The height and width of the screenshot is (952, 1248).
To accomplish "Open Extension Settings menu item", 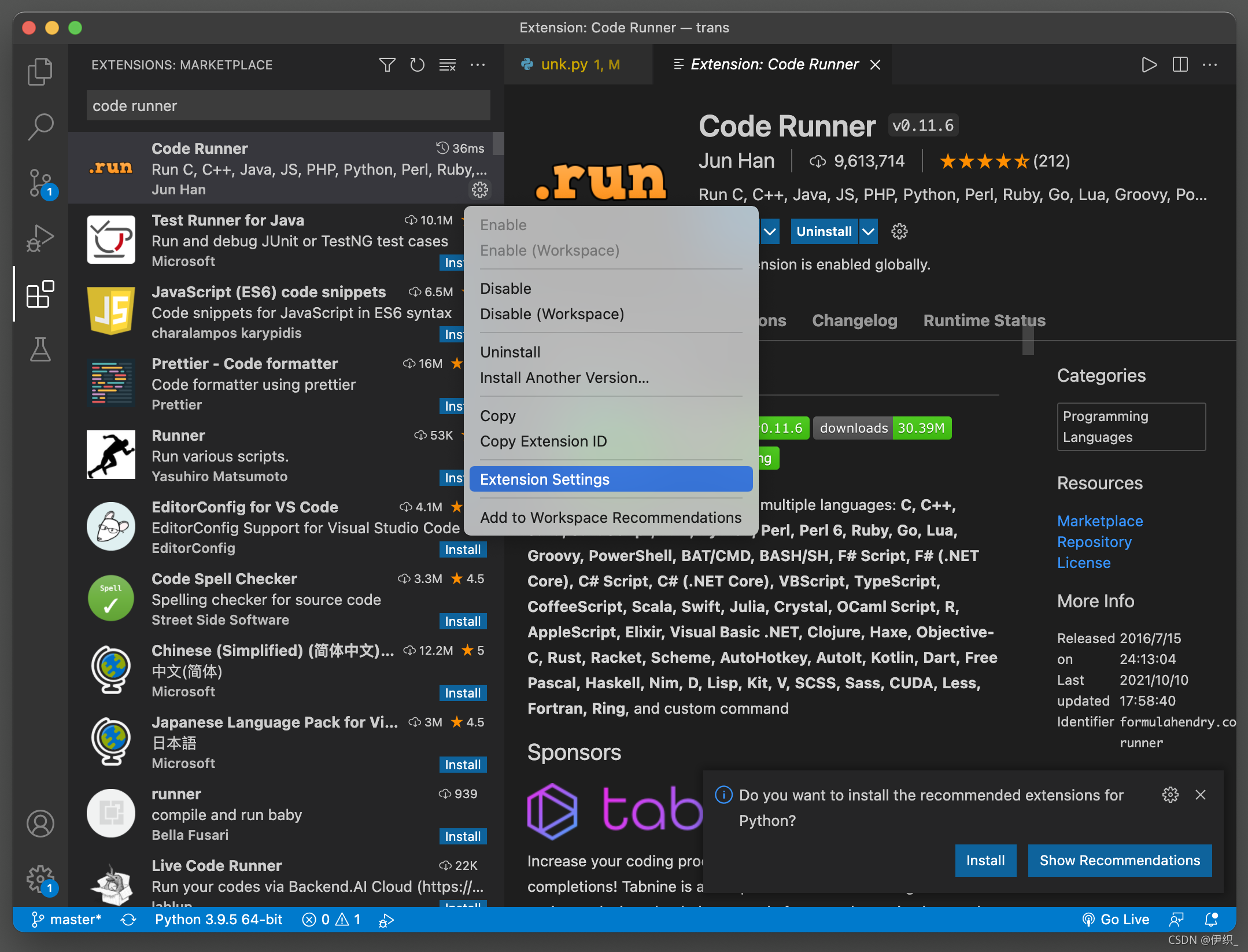I will pos(611,479).
